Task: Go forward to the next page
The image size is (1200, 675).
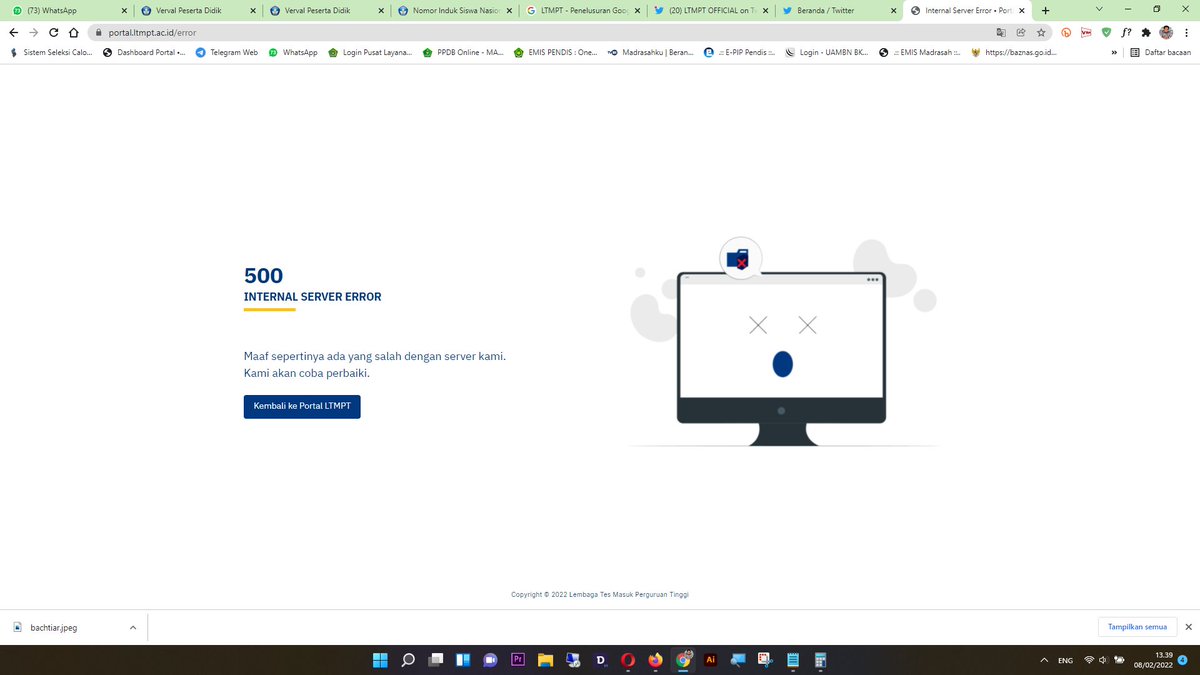Action: (34, 32)
